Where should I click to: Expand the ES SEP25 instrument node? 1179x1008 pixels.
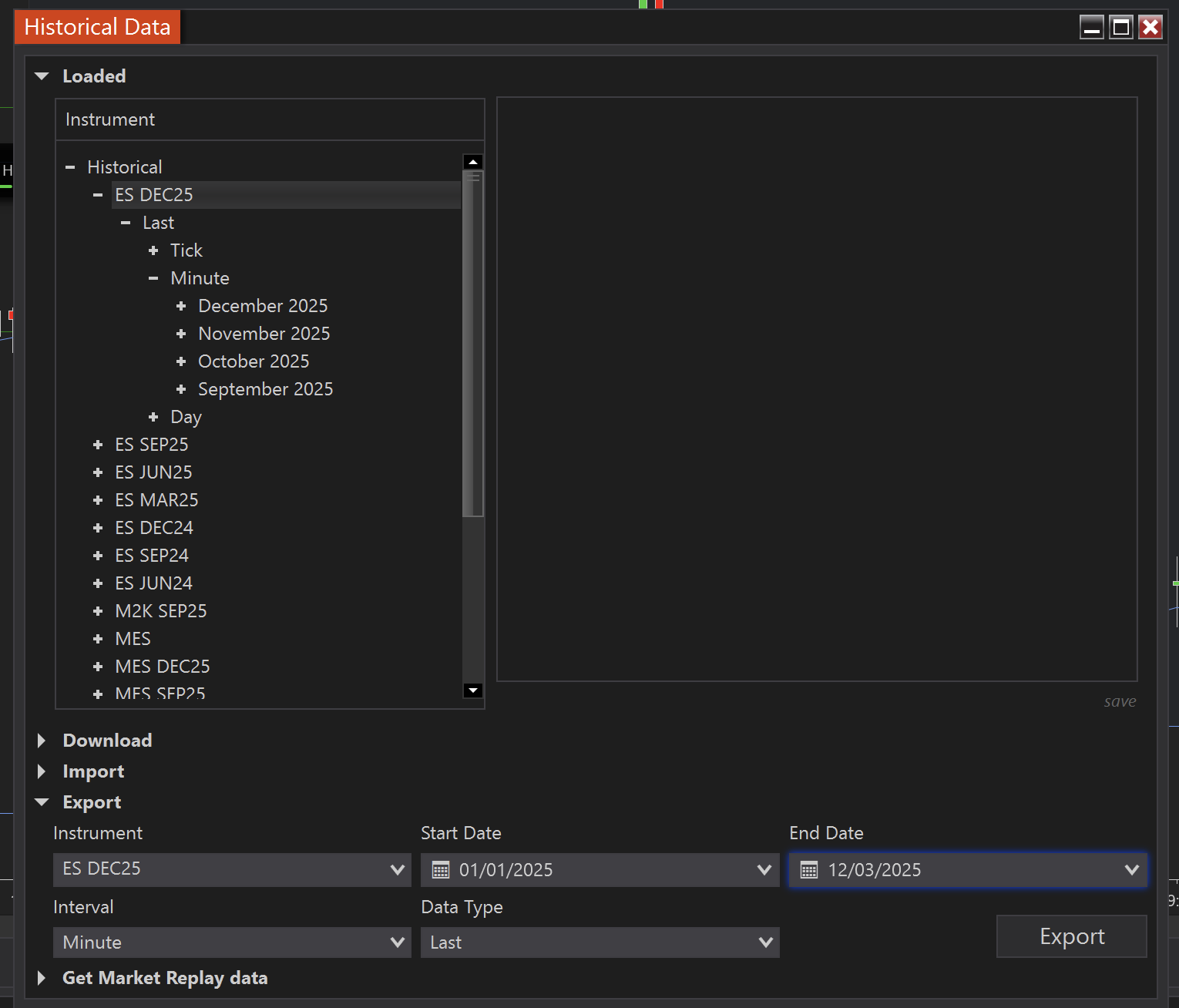pos(98,445)
